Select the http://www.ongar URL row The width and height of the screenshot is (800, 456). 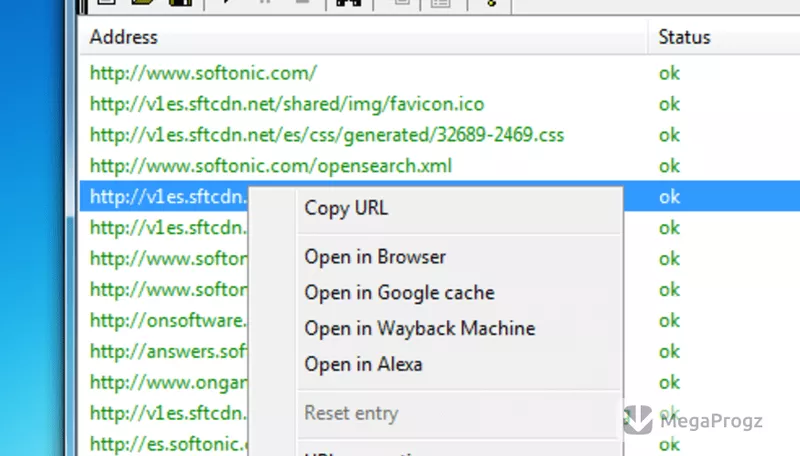[168, 382]
